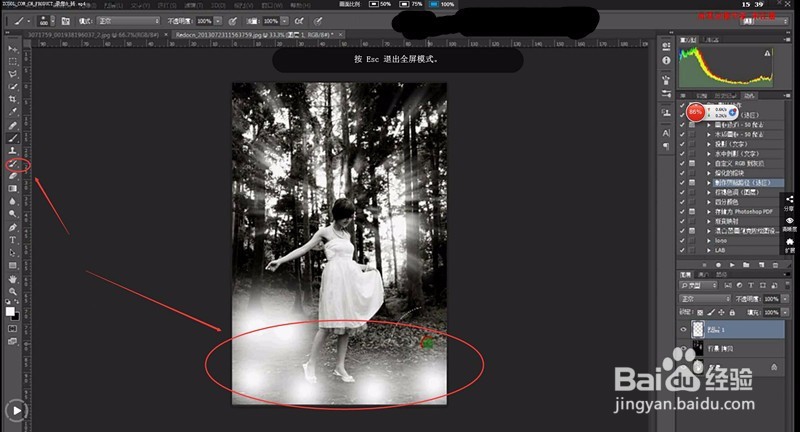Open the brush mode dropdown in options bar

pyautogui.click(x=129, y=21)
